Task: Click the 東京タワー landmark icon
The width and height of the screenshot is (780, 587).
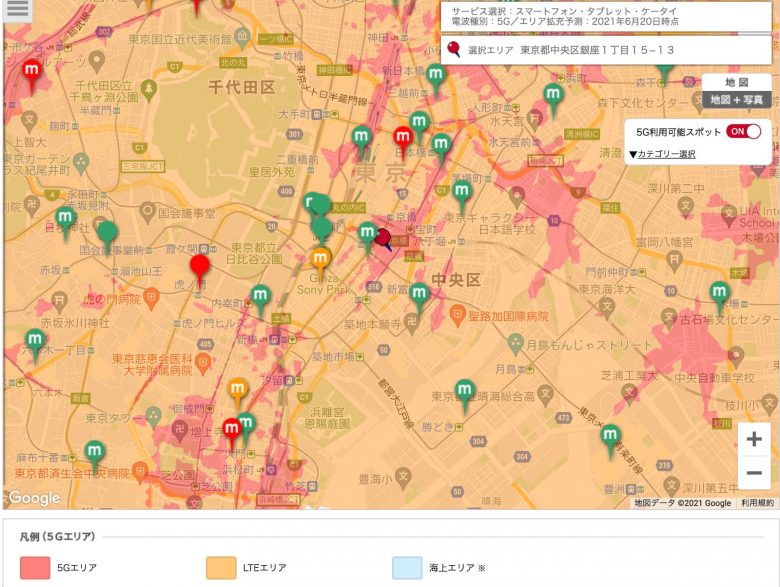Action: pos(154,415)
